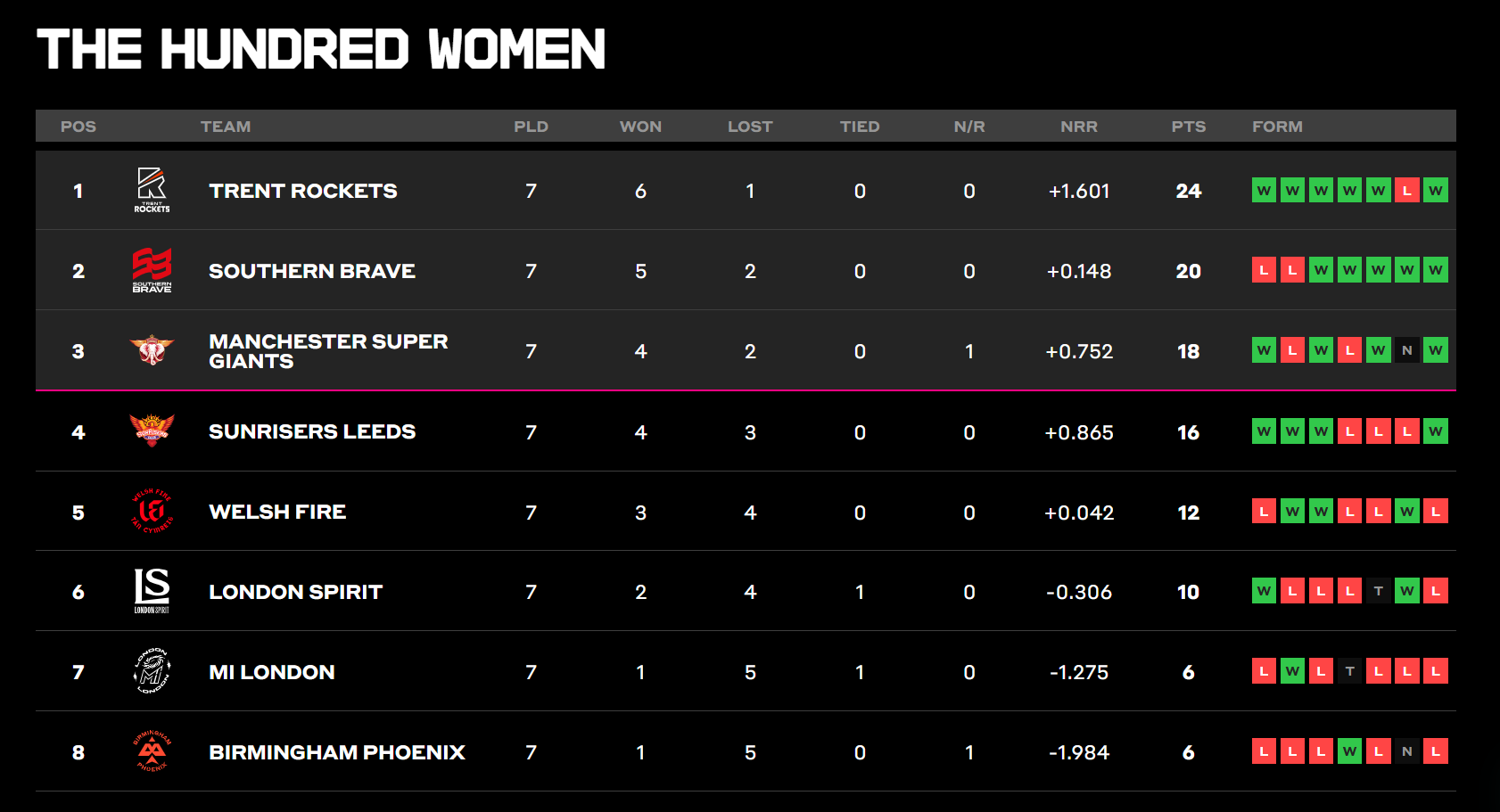Open the Manchester Super Giants elephant logo
The height and width of the screenshot is (812, 1500).
152,350
